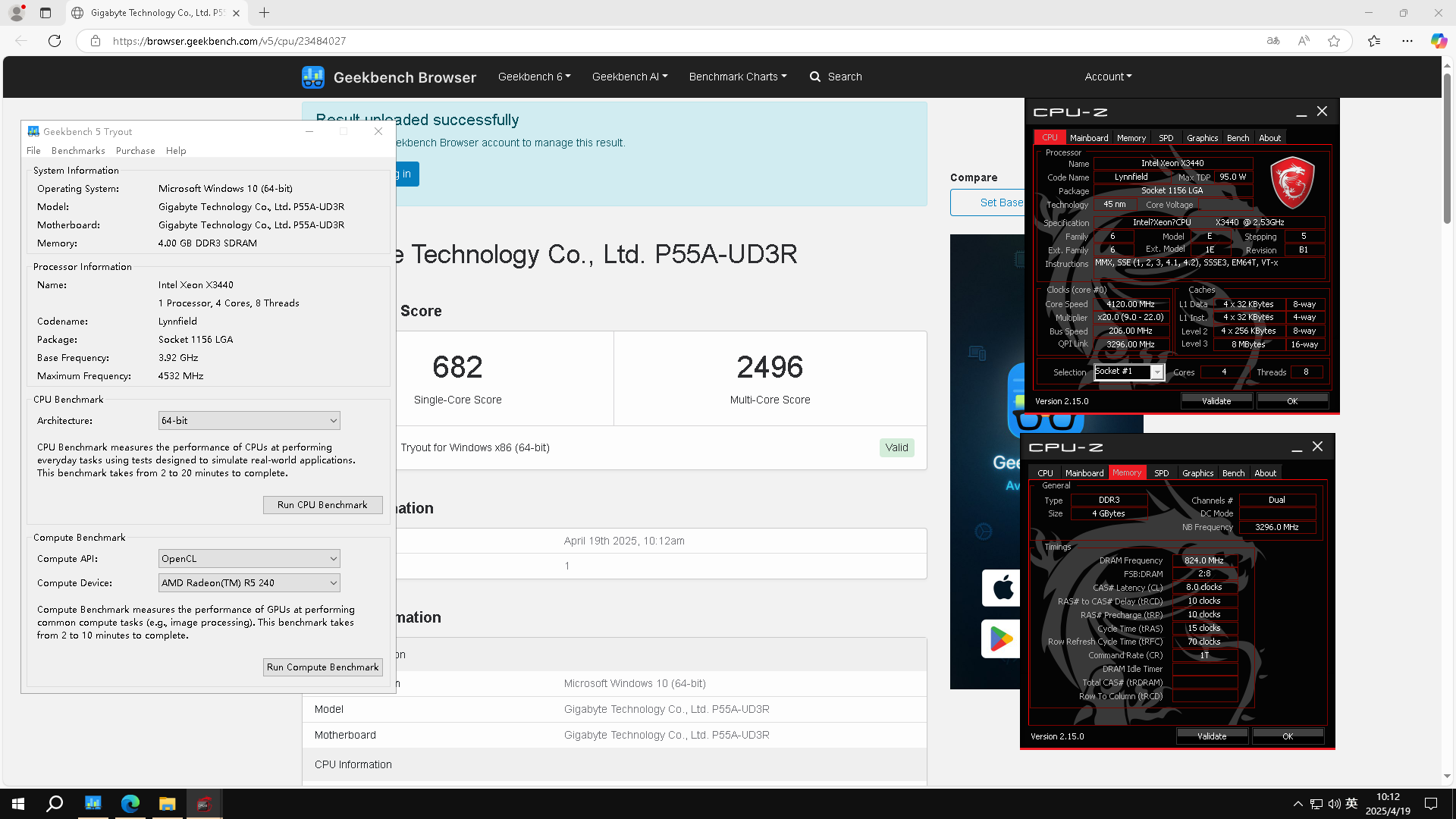Open the site information padlock icon
The height and width of the screenshot is (819, 1456).
96,41
